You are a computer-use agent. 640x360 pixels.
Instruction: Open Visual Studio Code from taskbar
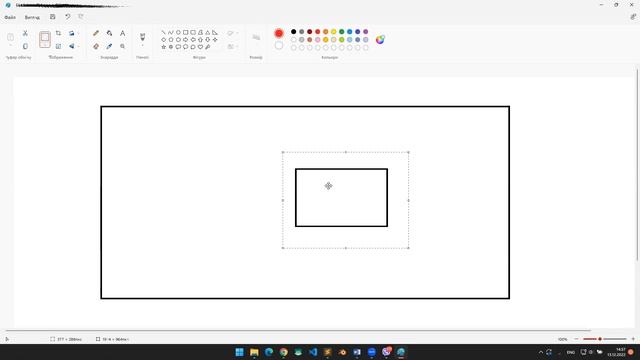tap(313, 352)
